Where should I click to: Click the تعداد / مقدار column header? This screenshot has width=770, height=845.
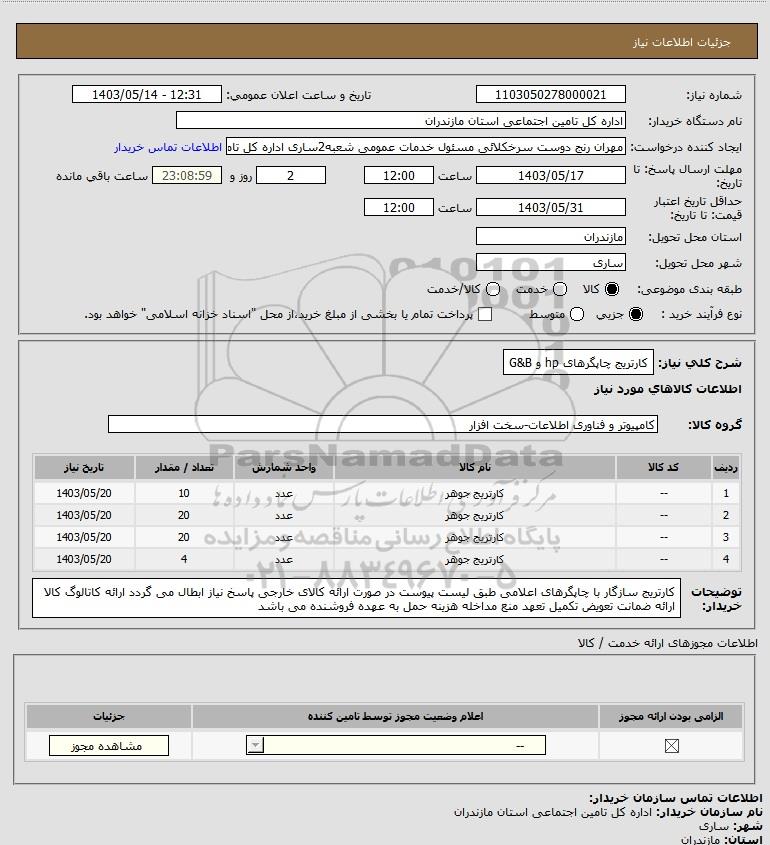[184, 468]
